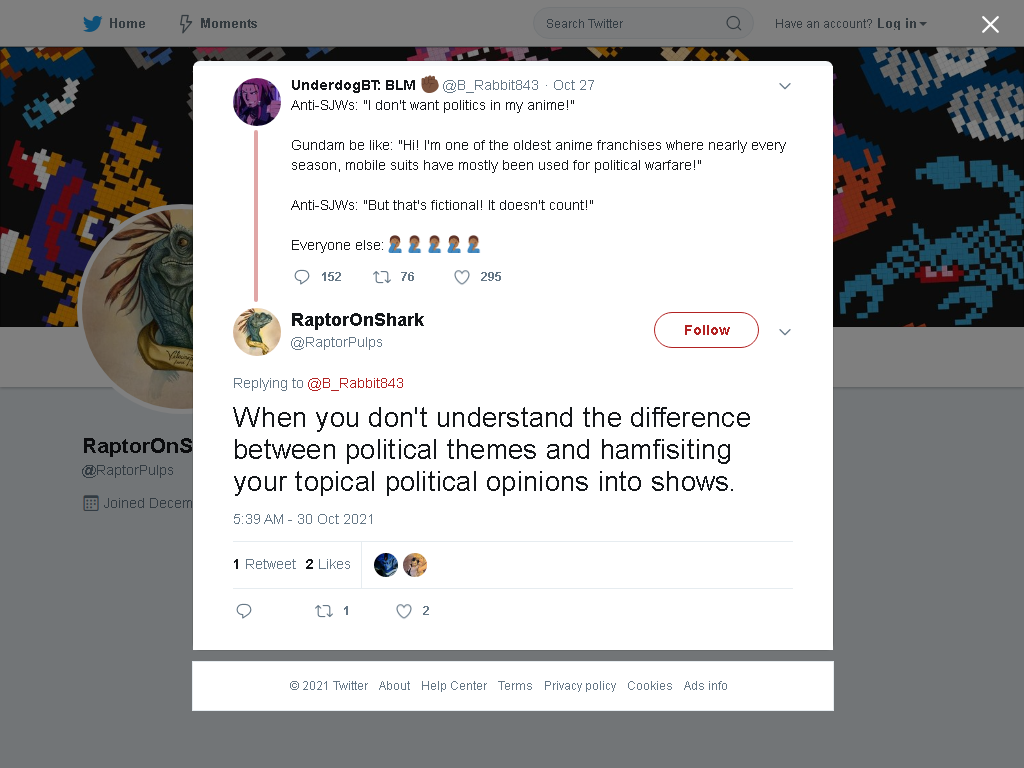This screenshot has height=768, width=1024.
Task: Open Moments via lightning bolt icon
Action: pyautogui.click(x=185, y=24)
